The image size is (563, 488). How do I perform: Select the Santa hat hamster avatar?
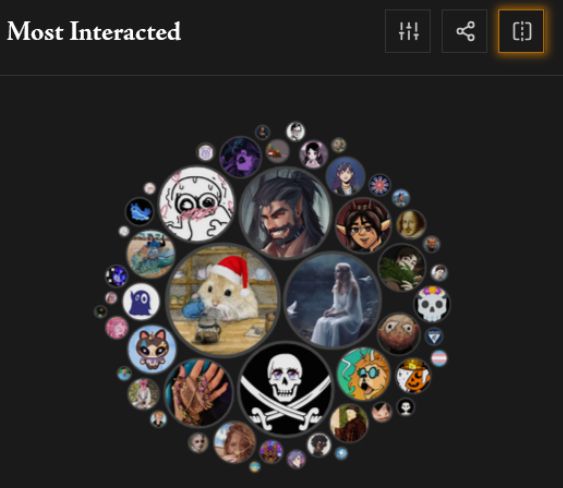pyautogui.click(x=223, y=300)
